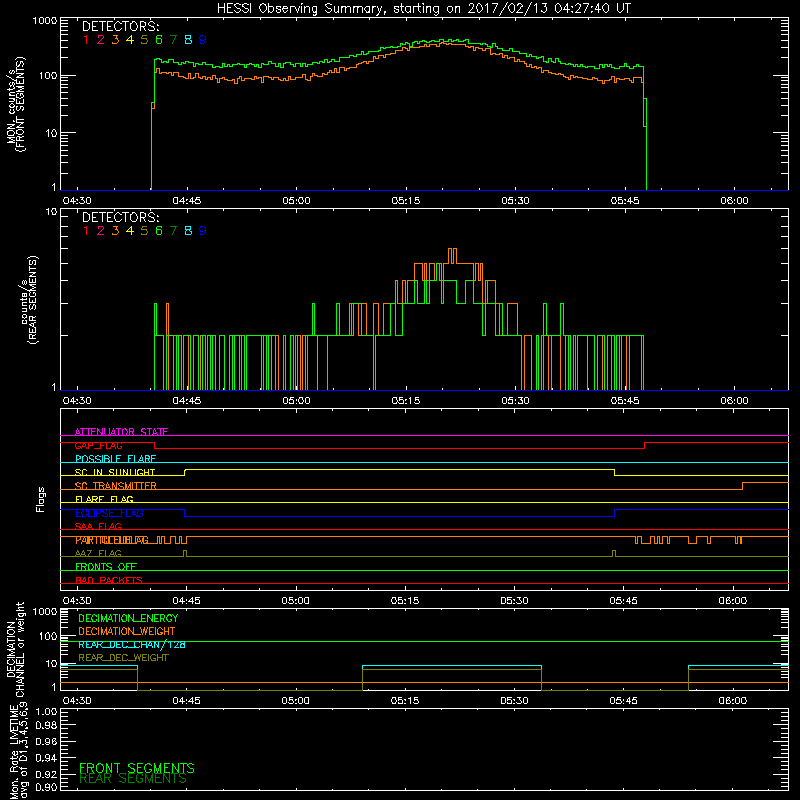The width and height of the screenshot is (800, 800).
Task: Click dark green detector 7 in rear segments legend
Action: pos(173,231)
